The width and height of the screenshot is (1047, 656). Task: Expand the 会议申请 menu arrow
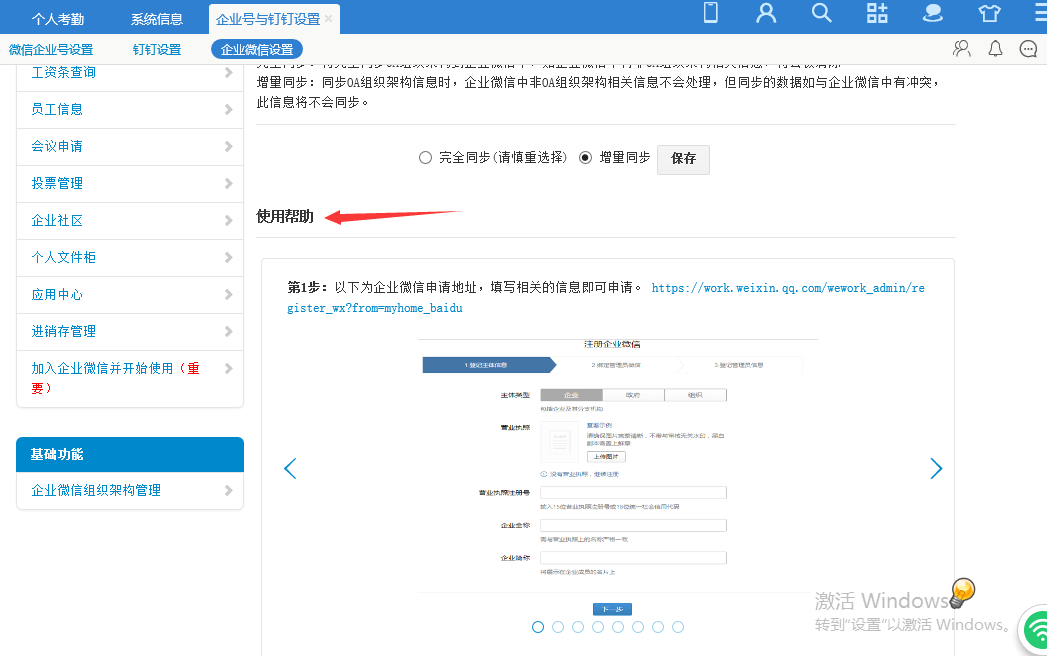tap(229, 147)
